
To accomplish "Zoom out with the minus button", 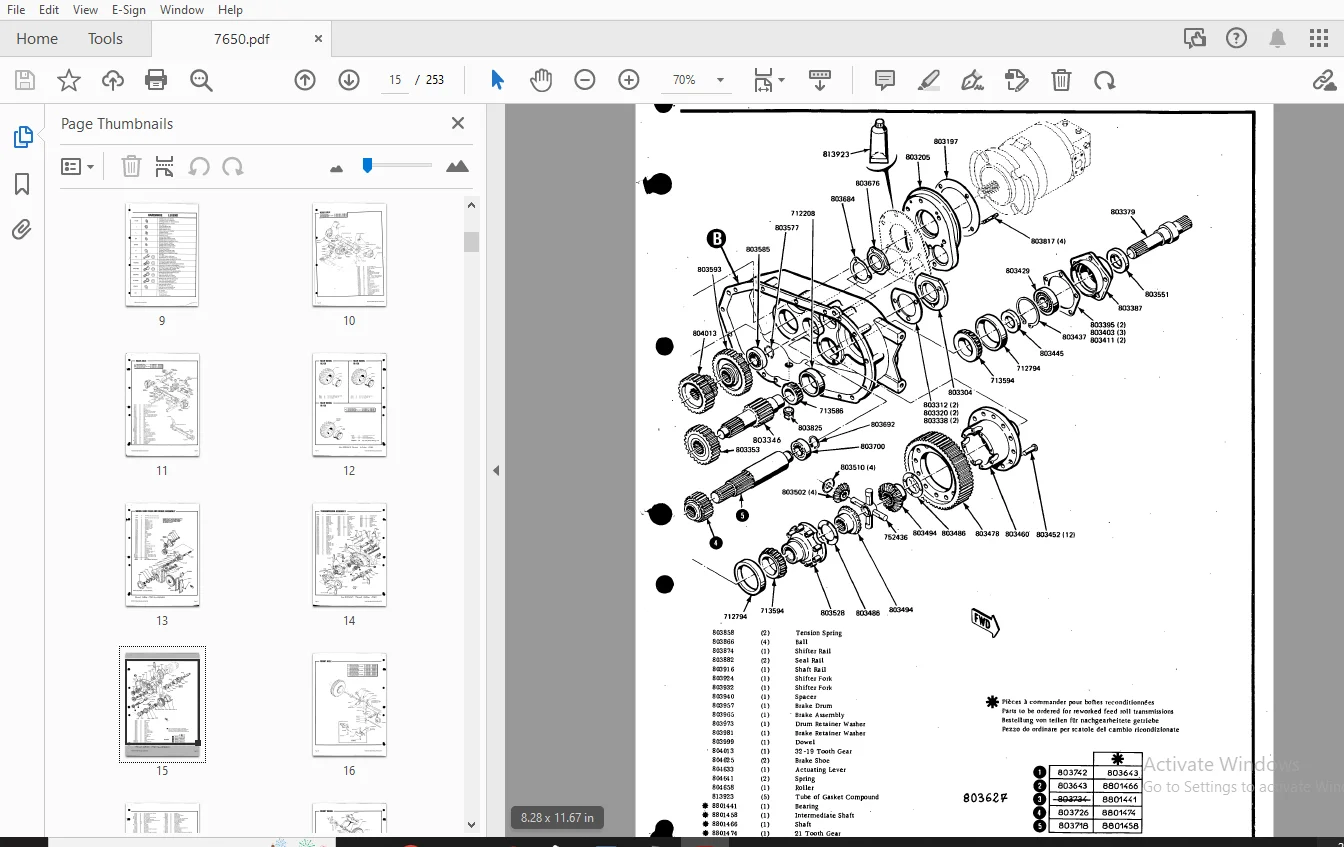I will click(585, 80).
